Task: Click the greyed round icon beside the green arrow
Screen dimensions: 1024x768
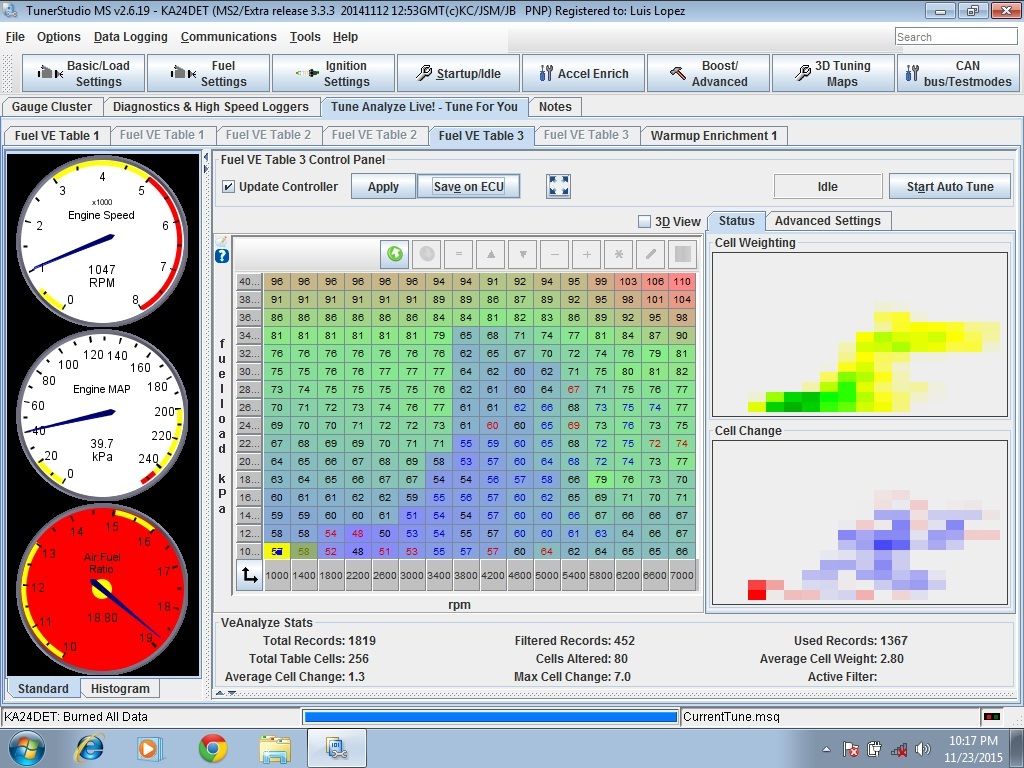Action: tap(426, 254)
